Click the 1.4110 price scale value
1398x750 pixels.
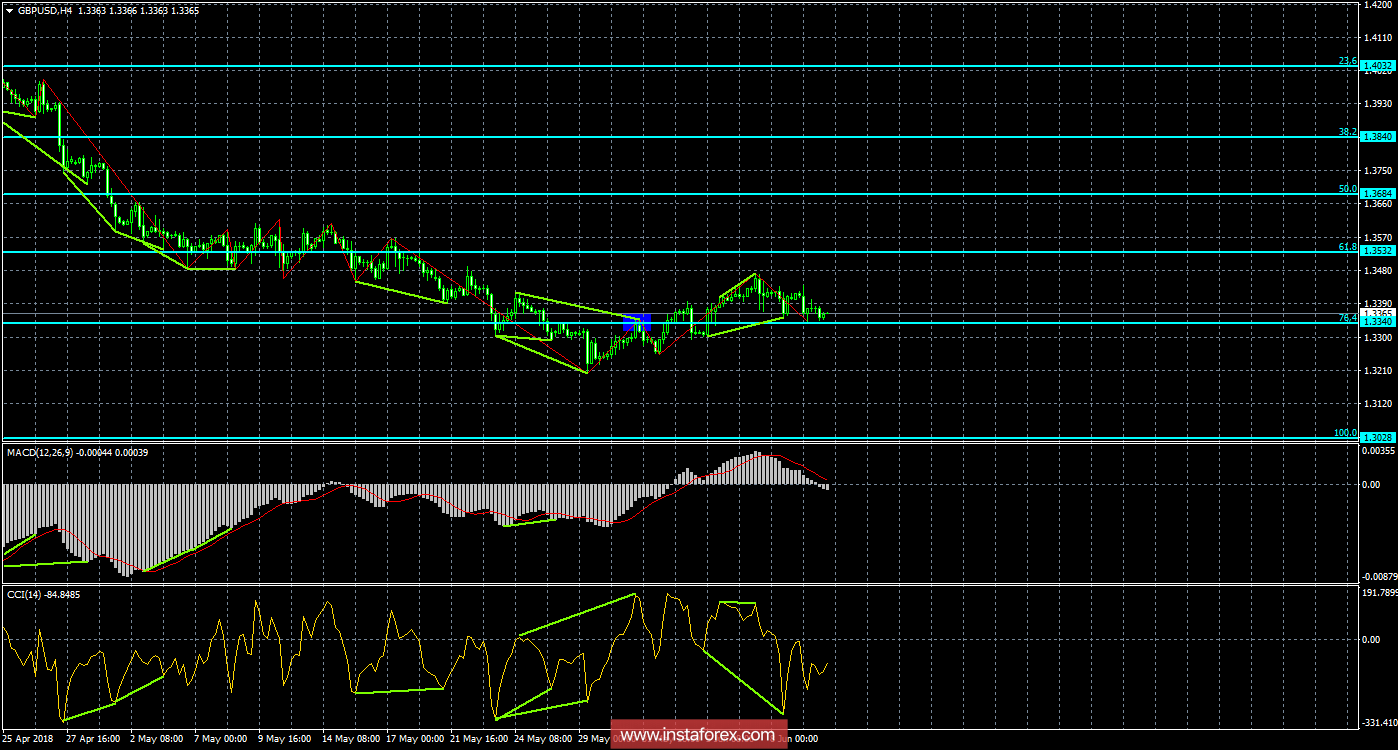[1380, 37]
